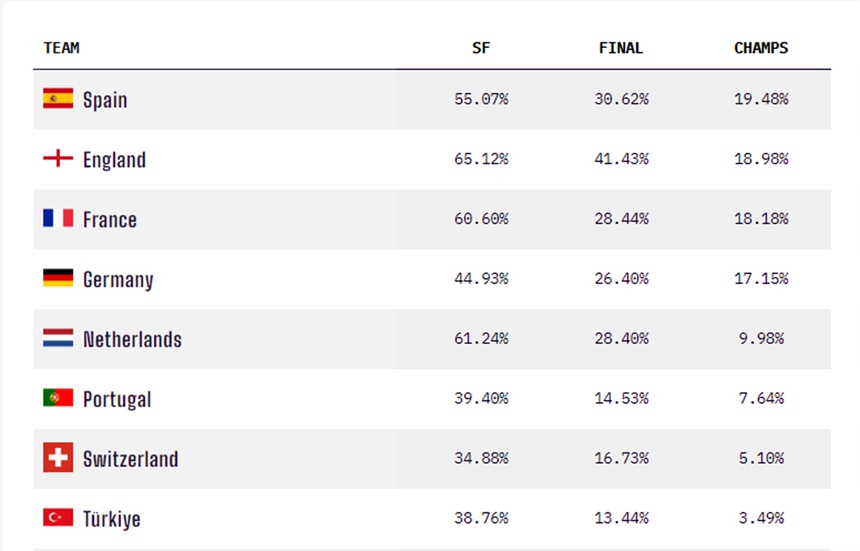The width and height of the screenshot is (860, 551).
Task: Open the England team name link
Action: tap(114, 160)
